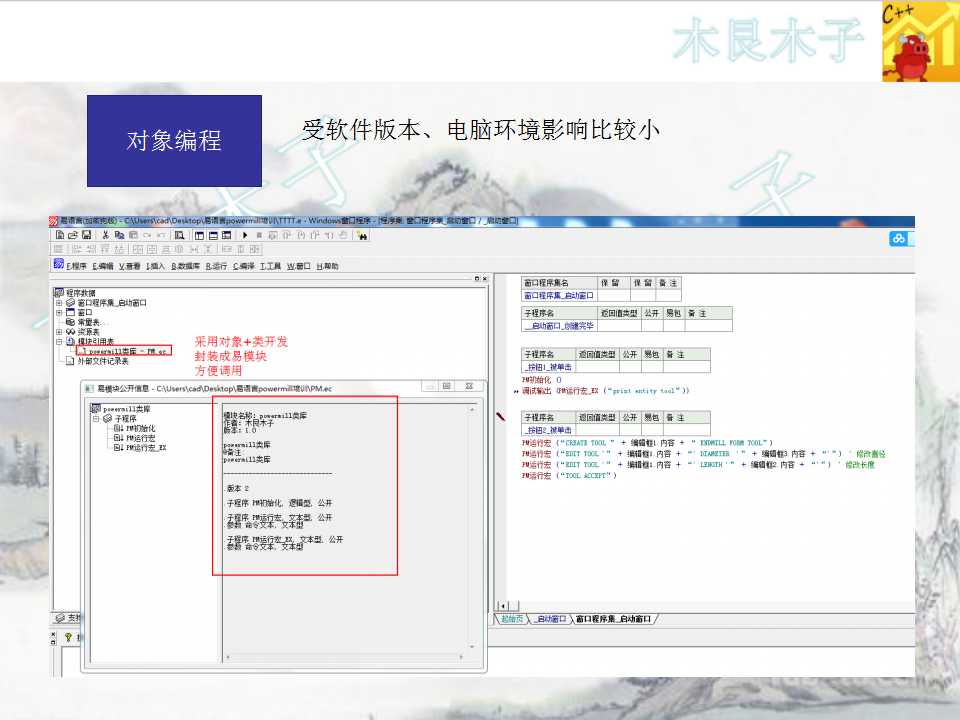This screenshot has height=720, width=960.
Task: Click the PM初始化 () code line
Action: pyautogui.click(x=542, y=380)
